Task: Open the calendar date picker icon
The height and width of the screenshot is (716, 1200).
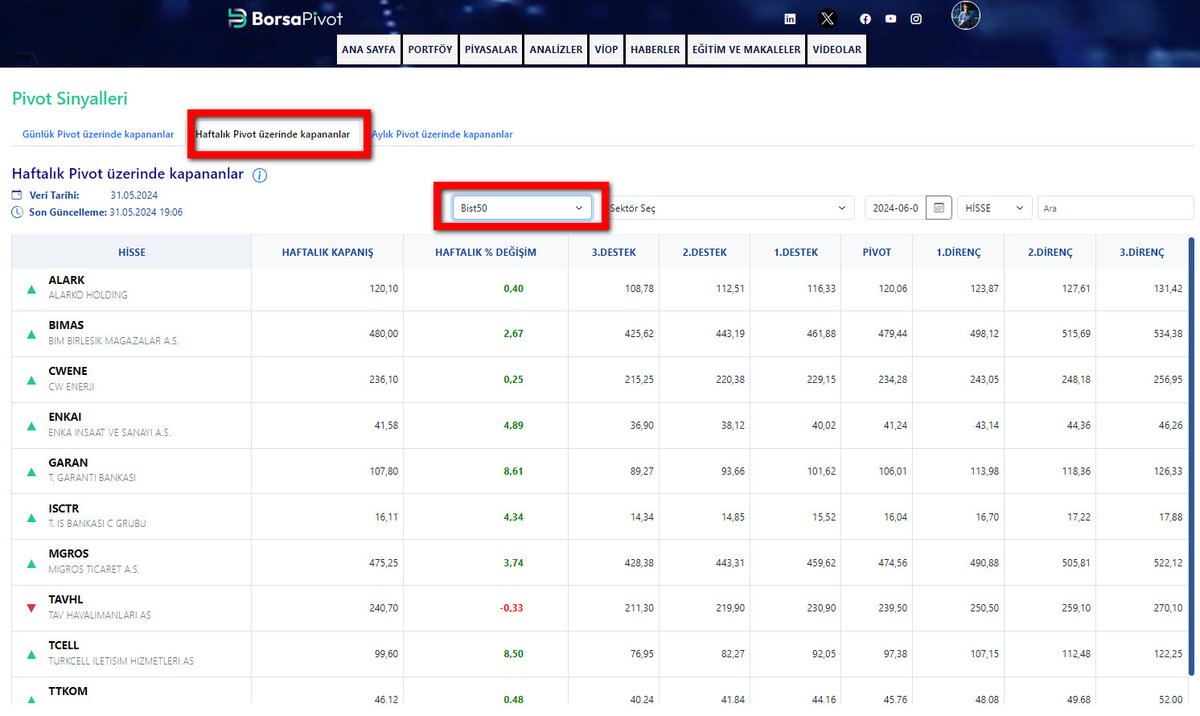Action: tap(938, 208)
